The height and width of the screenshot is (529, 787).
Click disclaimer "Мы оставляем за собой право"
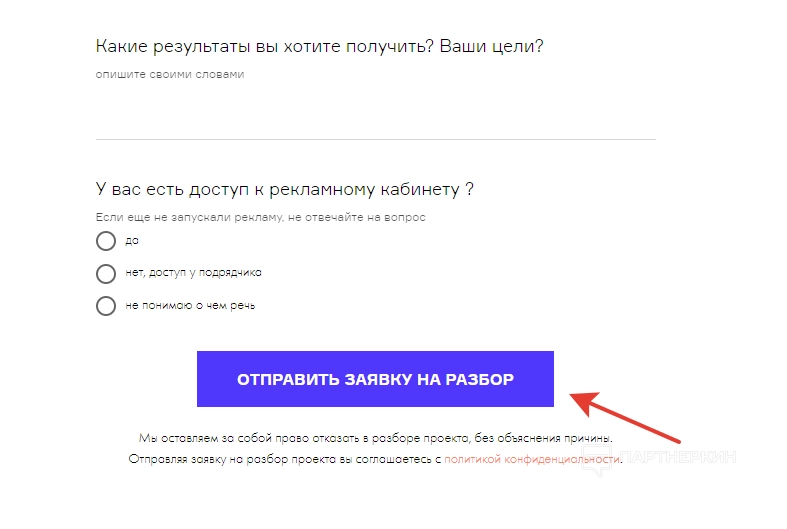pos(375,438)
